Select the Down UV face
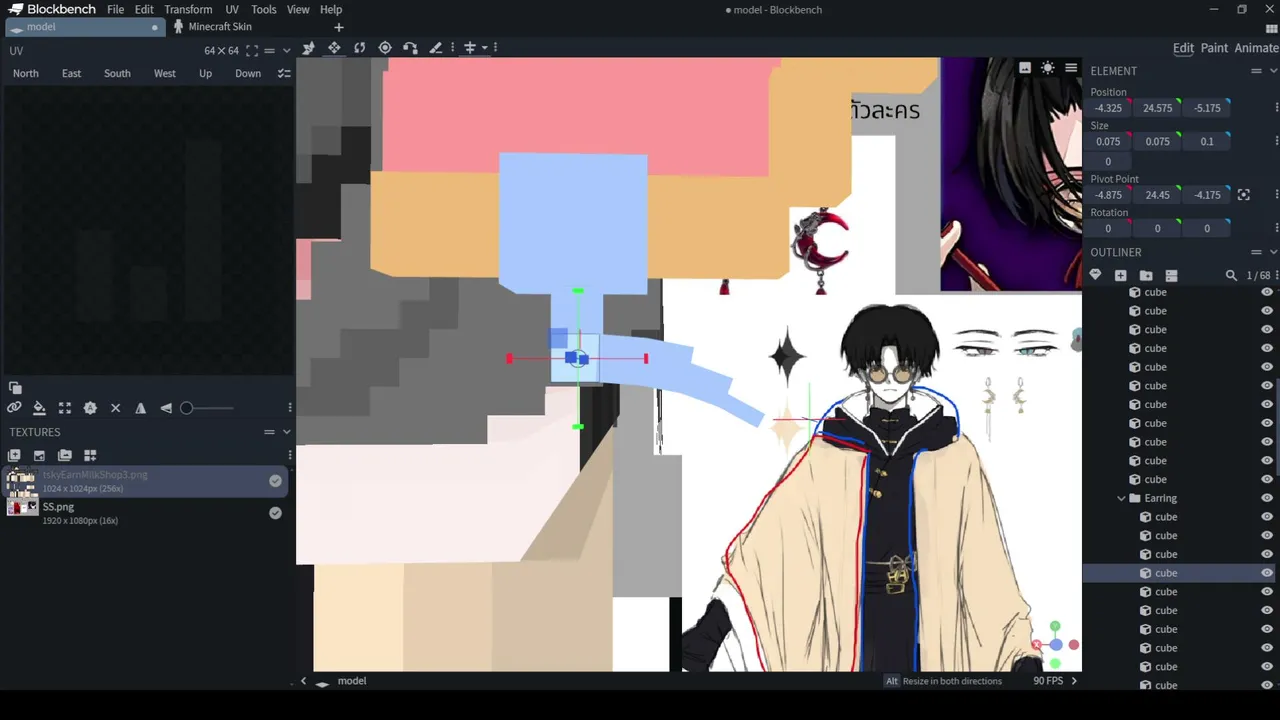 (248, 73)
